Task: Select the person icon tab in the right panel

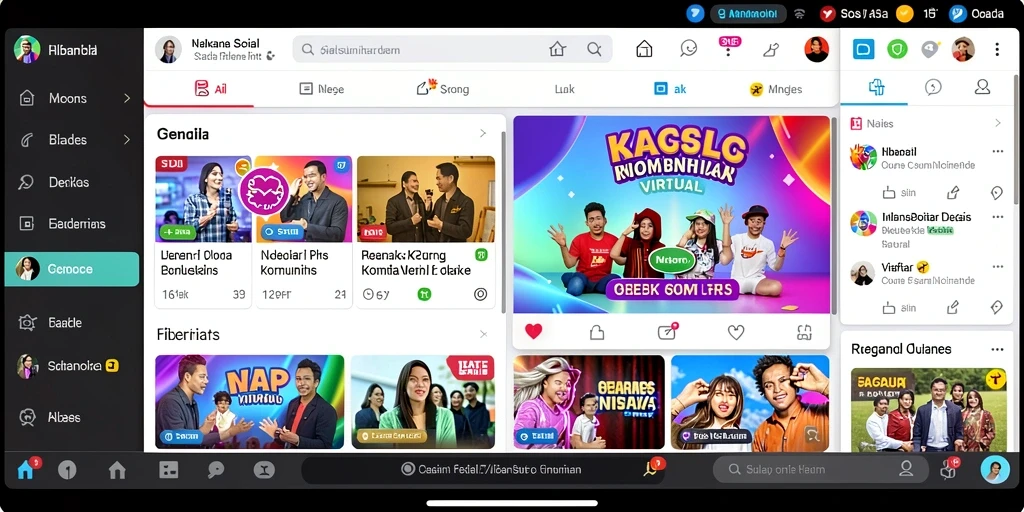Action: tap(982, 87)
